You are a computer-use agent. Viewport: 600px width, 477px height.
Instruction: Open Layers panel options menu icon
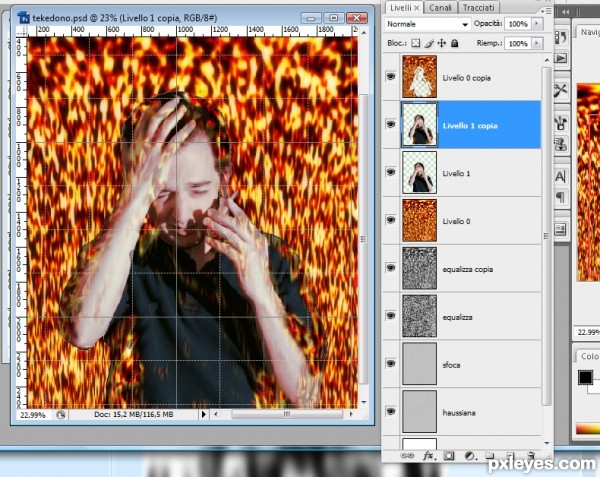tap(546, 11)
